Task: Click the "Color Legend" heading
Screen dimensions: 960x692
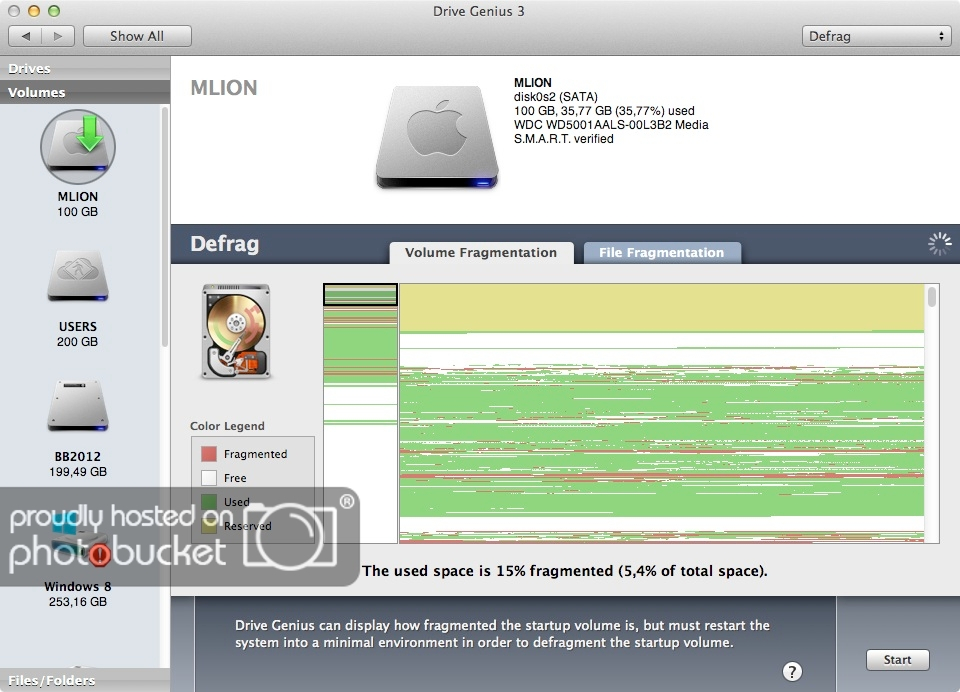Action: (227, 426)
